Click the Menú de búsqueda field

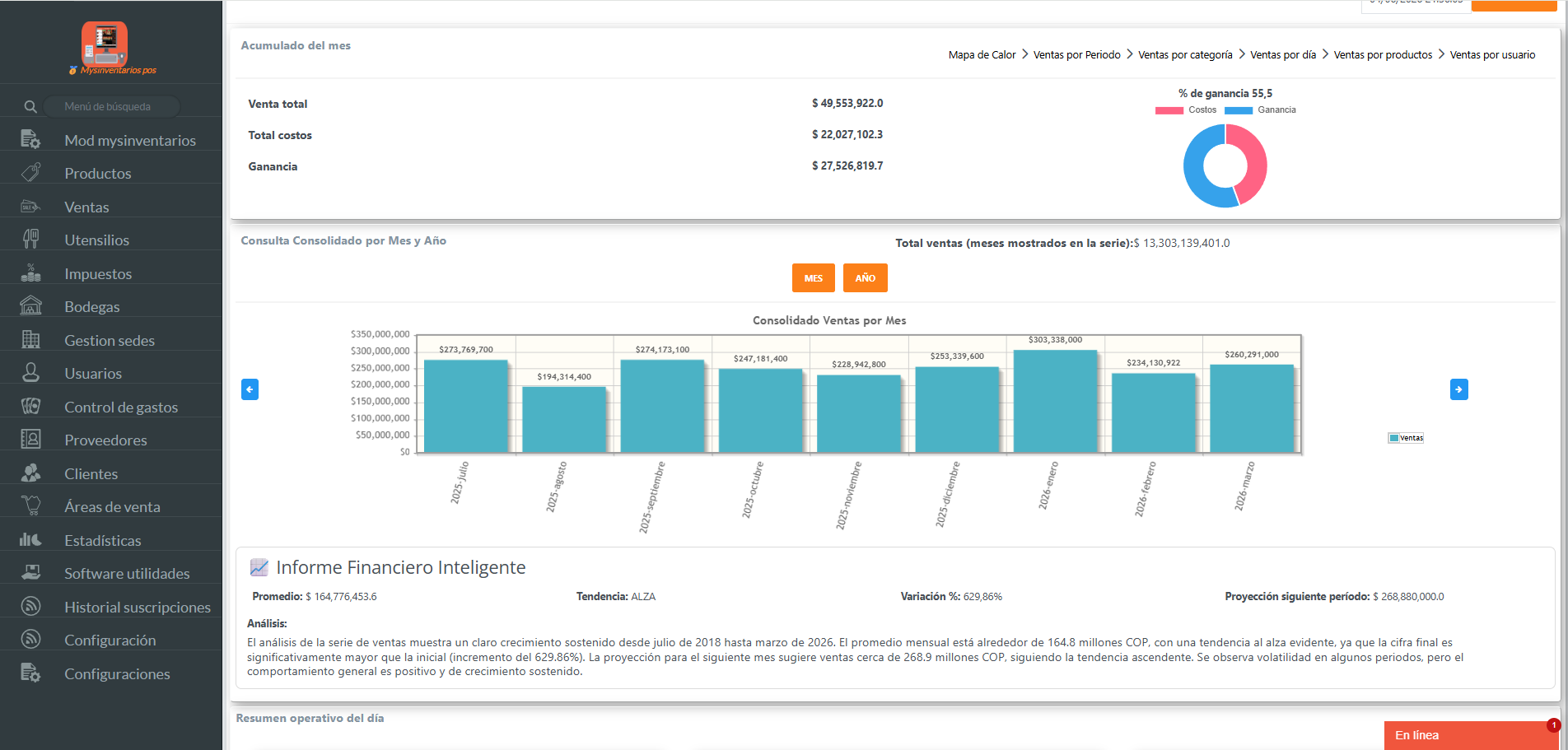[111, 107]
